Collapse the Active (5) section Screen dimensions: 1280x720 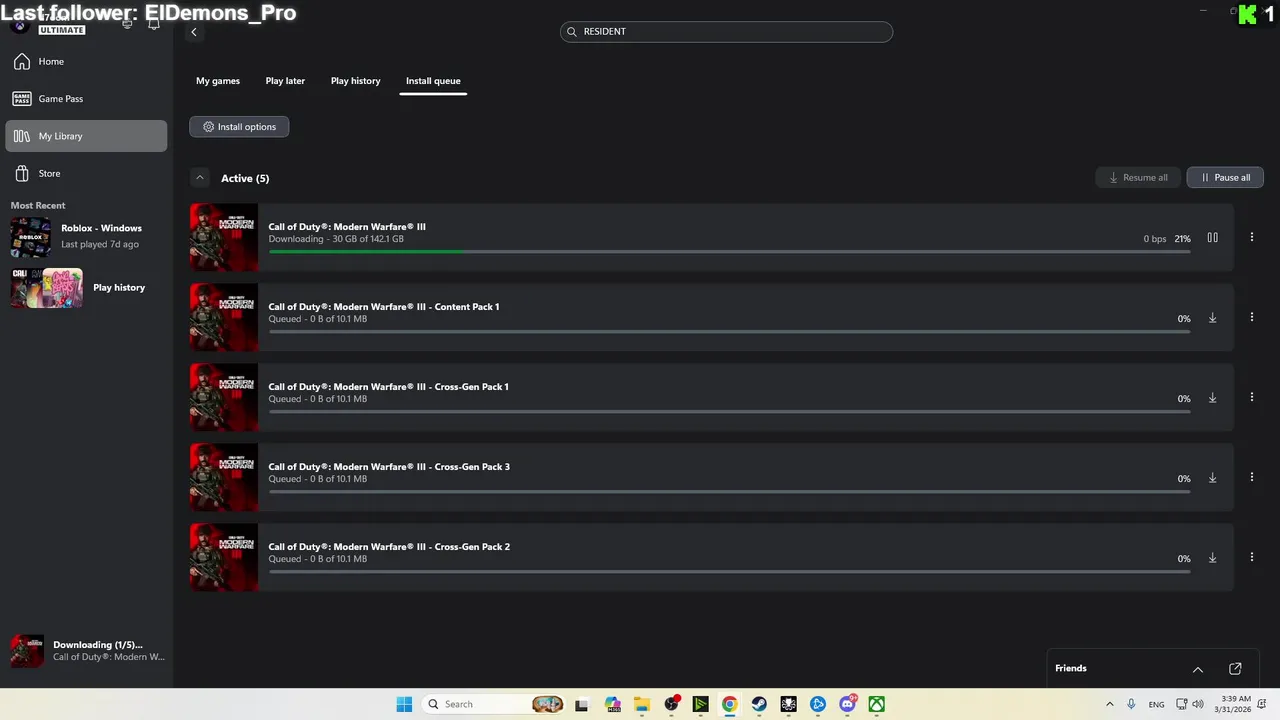coord(200,178)
